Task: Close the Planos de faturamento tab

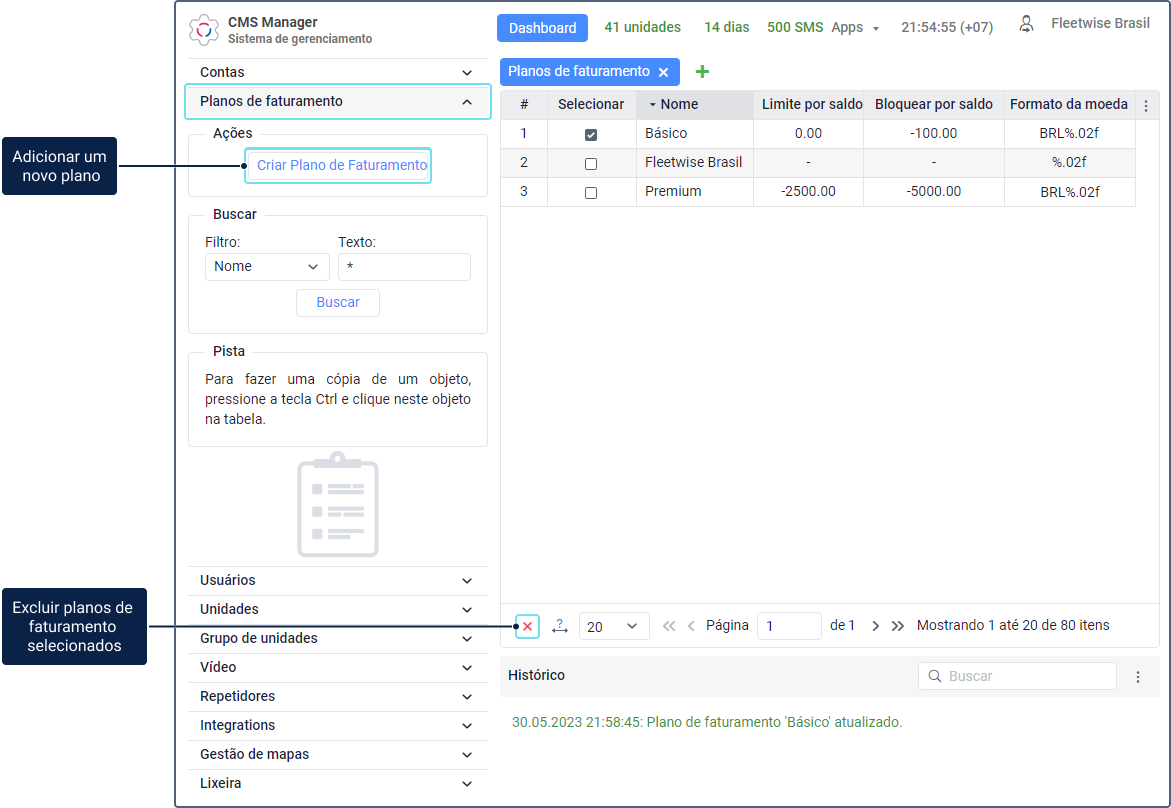Action: pos(663,72)
